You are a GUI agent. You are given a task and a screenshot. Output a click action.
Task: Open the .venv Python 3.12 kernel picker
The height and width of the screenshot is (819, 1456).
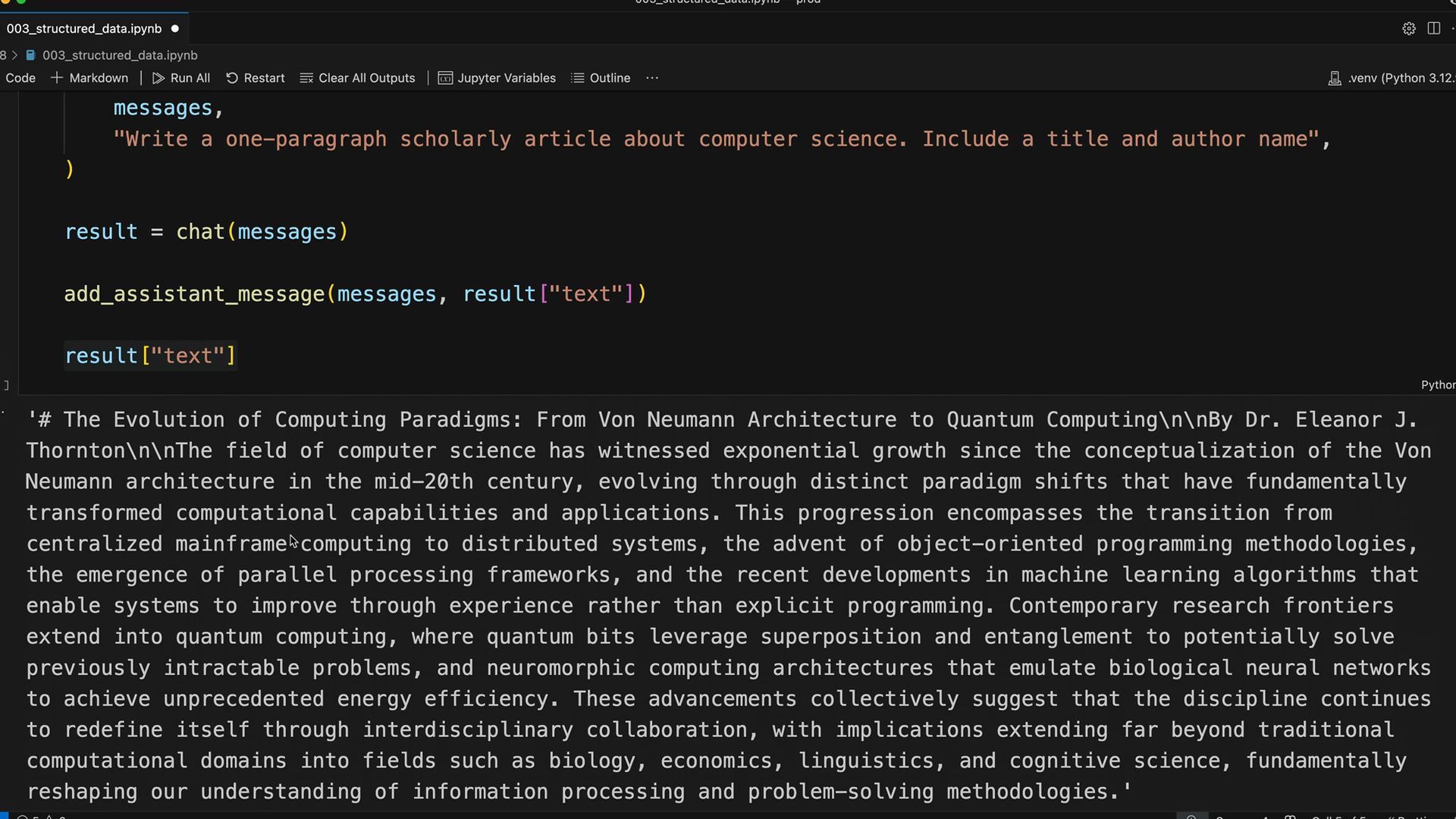coord(1392,78)
